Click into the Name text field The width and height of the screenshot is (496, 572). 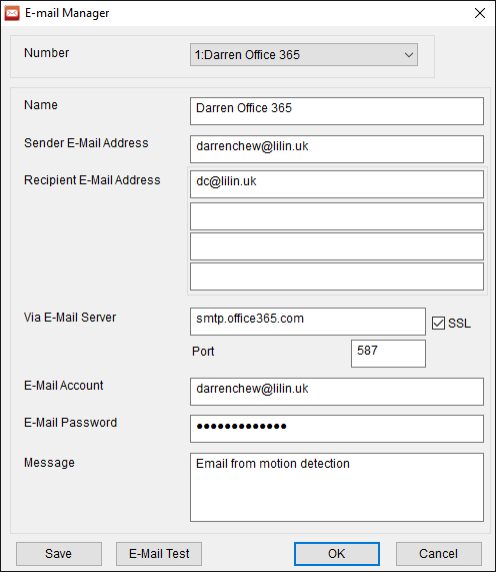point(337,111)
